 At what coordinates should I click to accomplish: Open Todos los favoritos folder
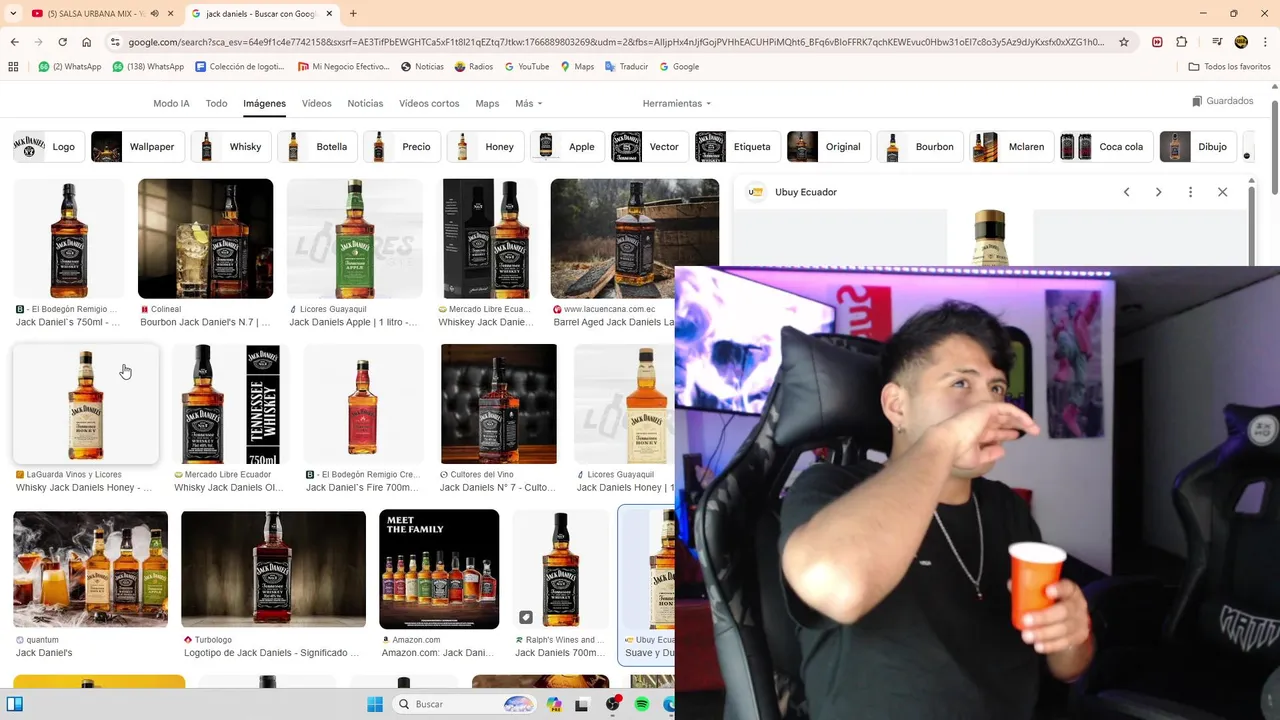pyautogui.click(x=1229, y=66)
